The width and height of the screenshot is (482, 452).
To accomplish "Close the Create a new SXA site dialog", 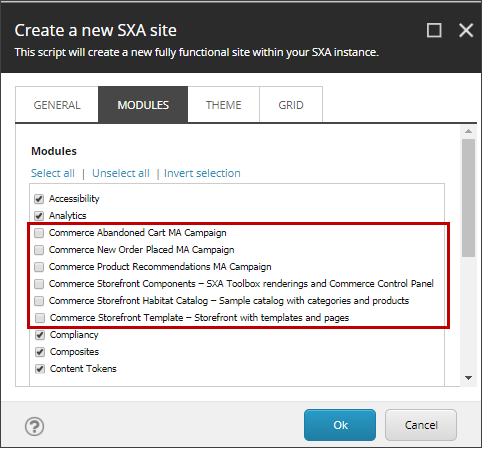I will (466, 30).
